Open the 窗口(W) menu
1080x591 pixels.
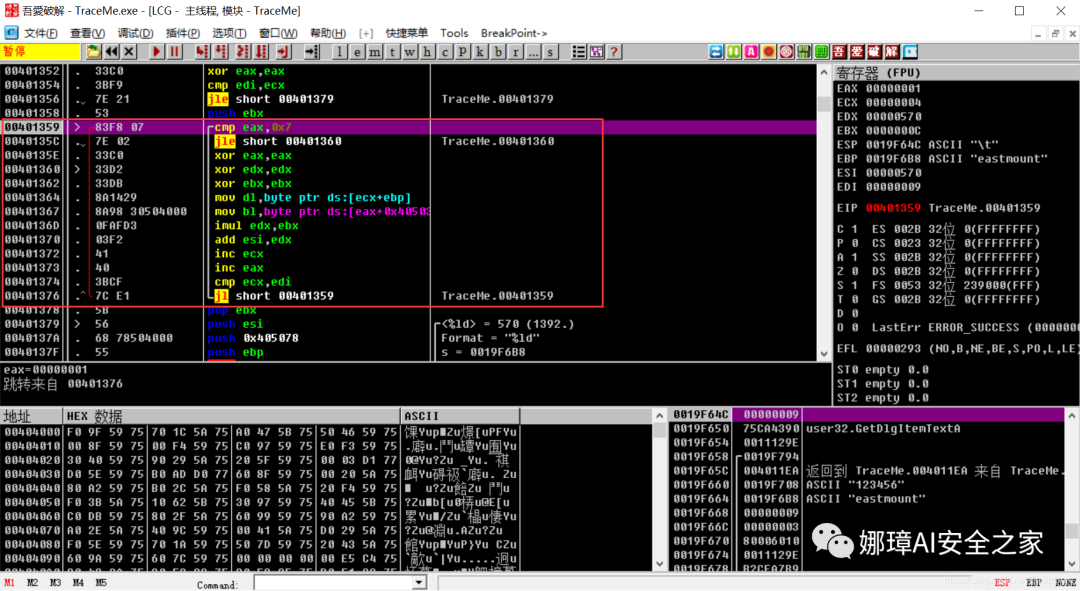point(278,33)
